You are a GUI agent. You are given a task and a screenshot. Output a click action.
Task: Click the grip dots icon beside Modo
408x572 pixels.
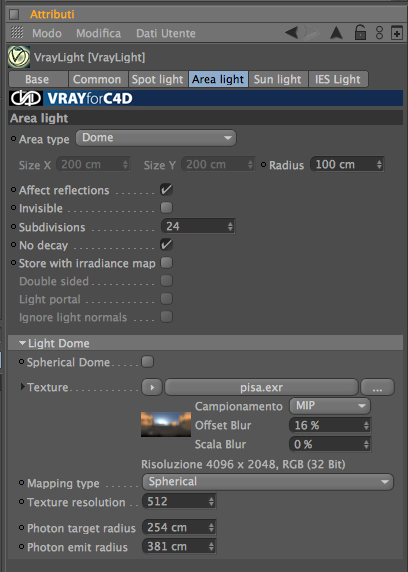[x=17, y=32]
